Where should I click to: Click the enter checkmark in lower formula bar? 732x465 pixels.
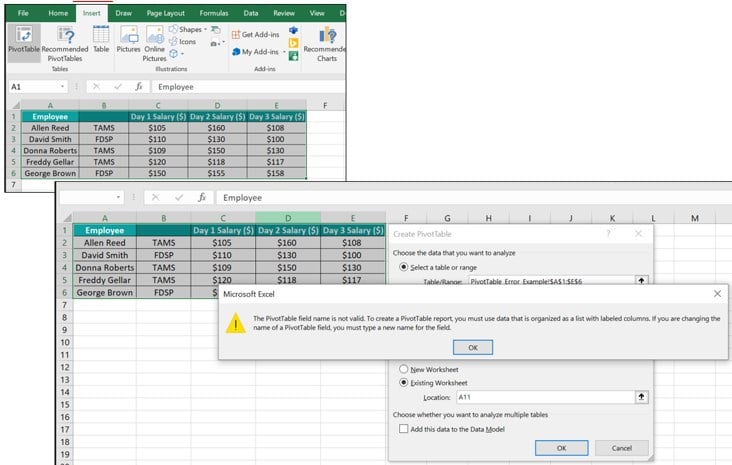[179, 197]
